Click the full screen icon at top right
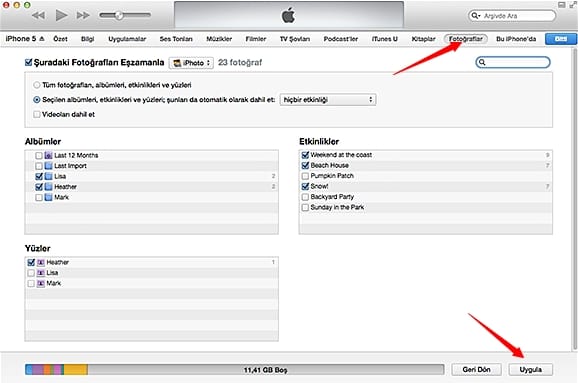The image size is (578, 383). [572, 5]
